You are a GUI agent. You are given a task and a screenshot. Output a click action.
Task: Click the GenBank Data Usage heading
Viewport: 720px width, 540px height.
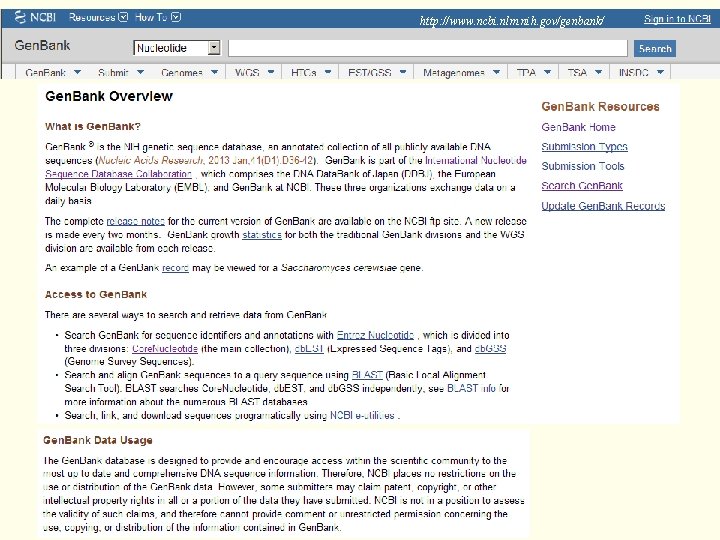pyautogui.click(x=98, y=440)
